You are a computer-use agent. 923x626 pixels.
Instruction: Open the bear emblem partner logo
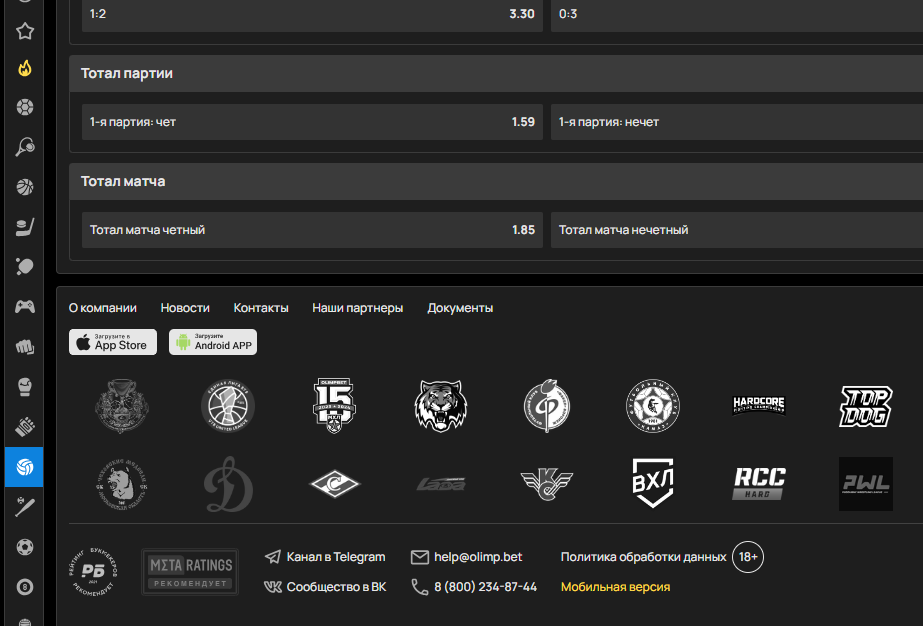click(x=122, y=484)
